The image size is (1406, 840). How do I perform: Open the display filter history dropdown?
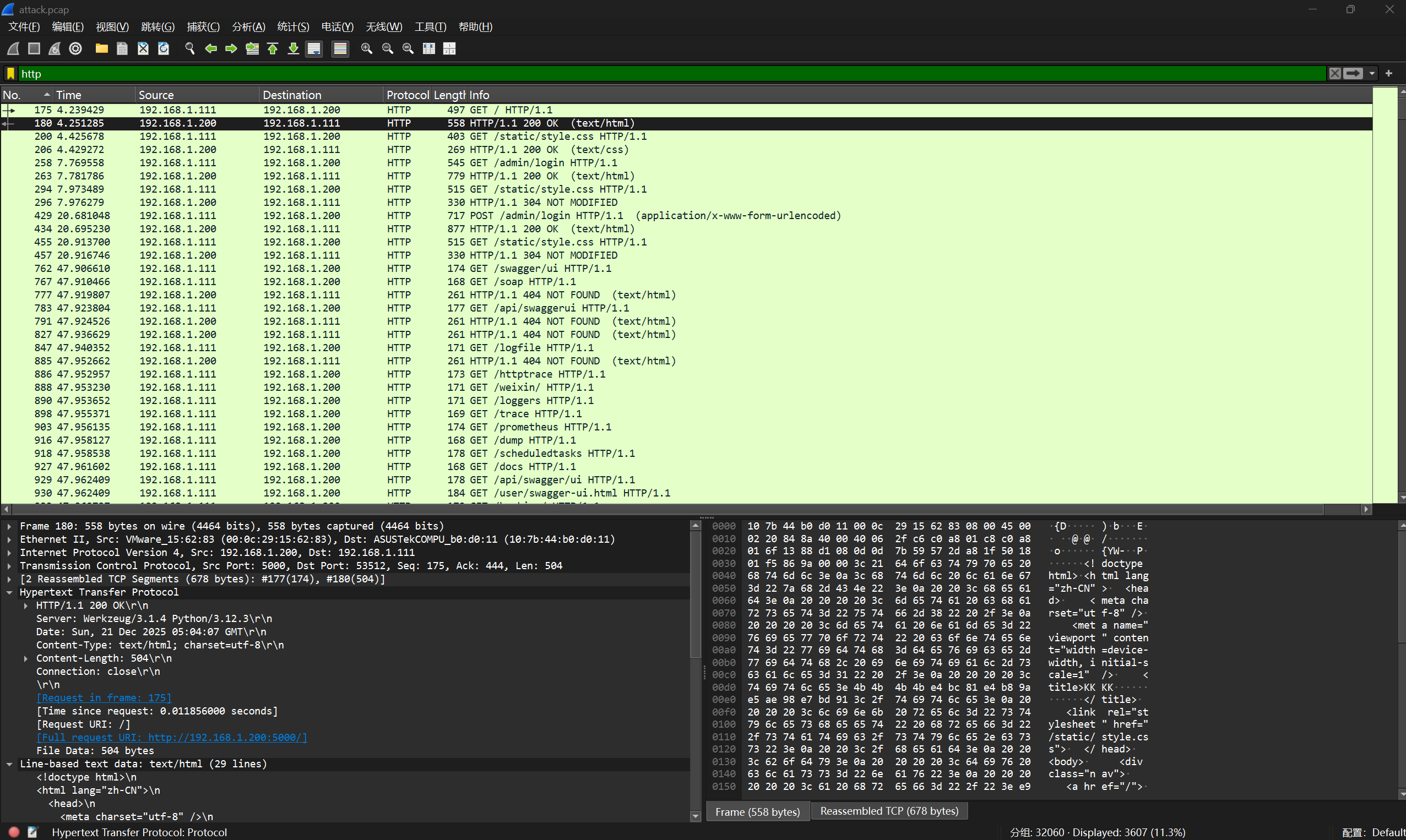[x=1371, y=74]
